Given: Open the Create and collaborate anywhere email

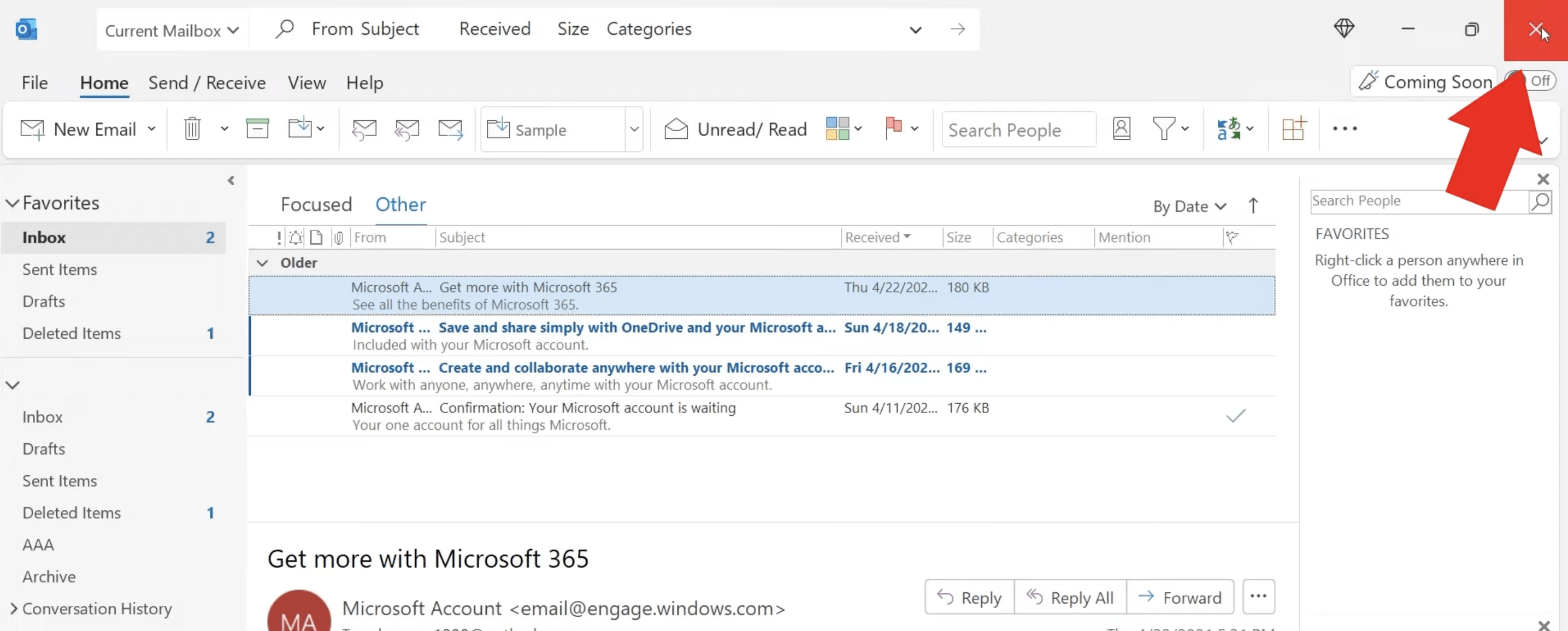Looking at the screenshot, I should [762, 376].
